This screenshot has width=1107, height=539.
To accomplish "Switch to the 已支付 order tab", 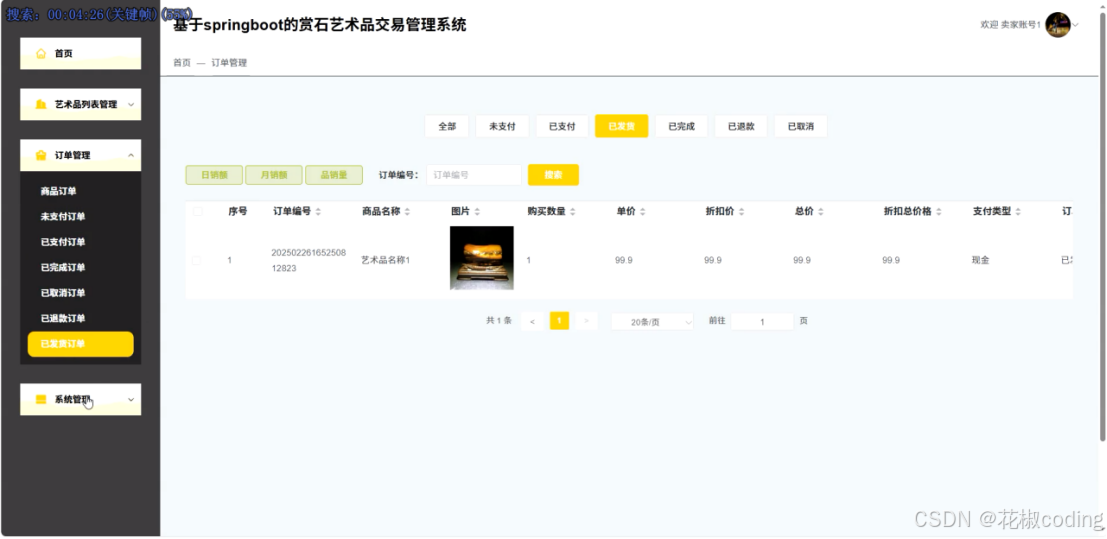I will 562,126.
